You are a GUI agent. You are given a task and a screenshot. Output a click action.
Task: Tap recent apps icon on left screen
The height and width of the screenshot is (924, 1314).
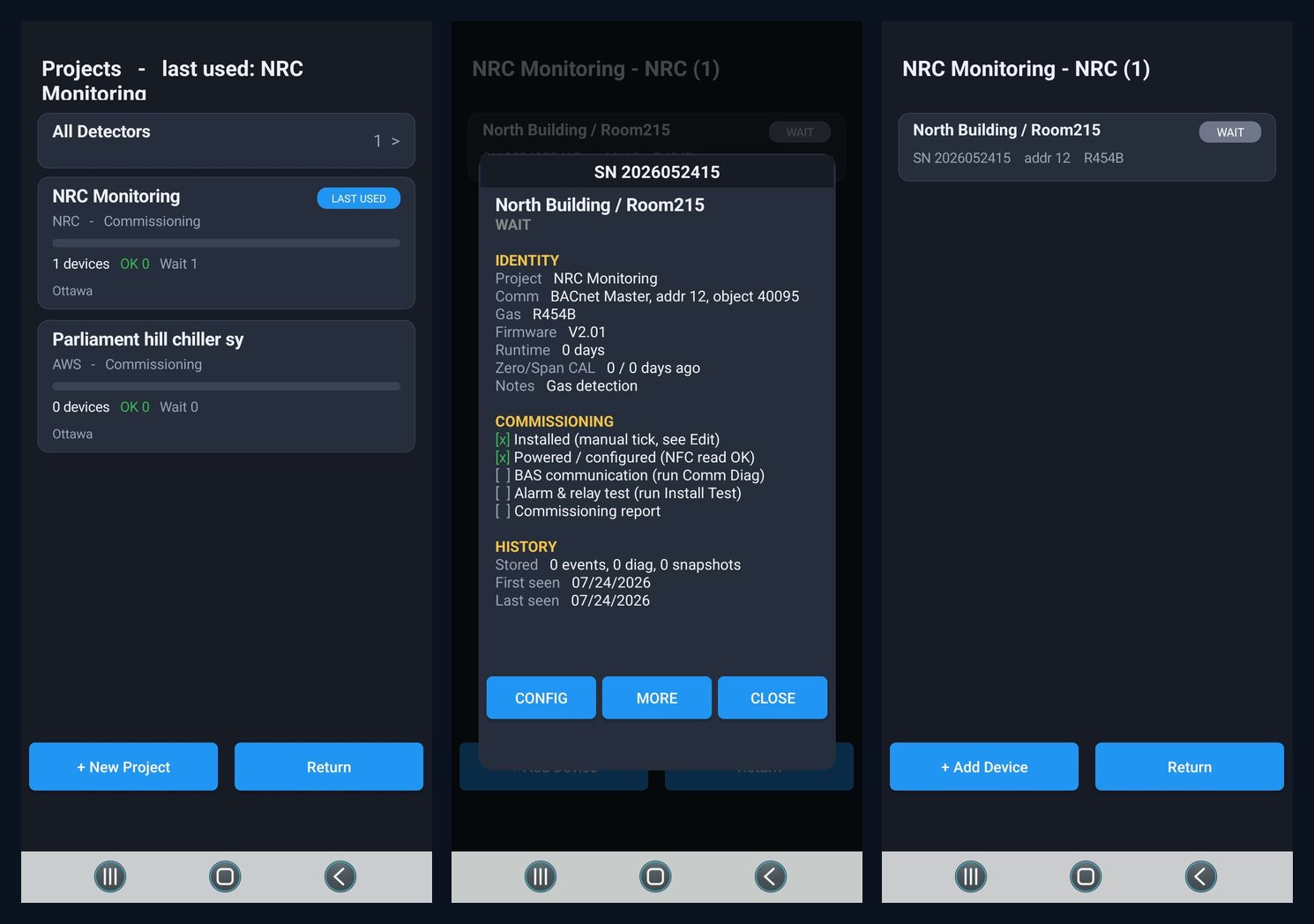coord(110,876)
